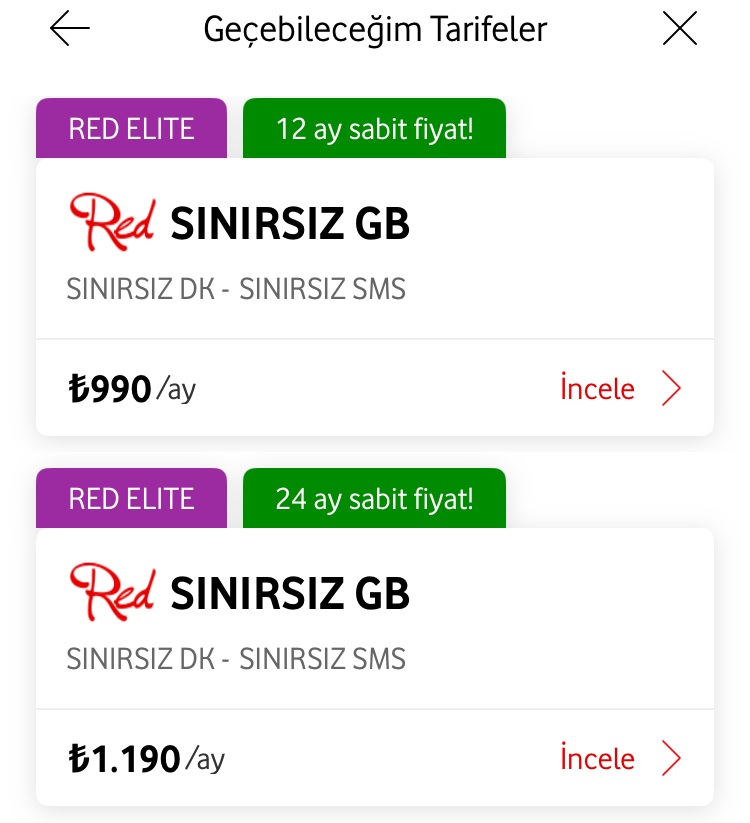Tap İncele link for ₺1.190 plan
The height and width of the screenshot is (823, 750).
[x=597, y=759]
